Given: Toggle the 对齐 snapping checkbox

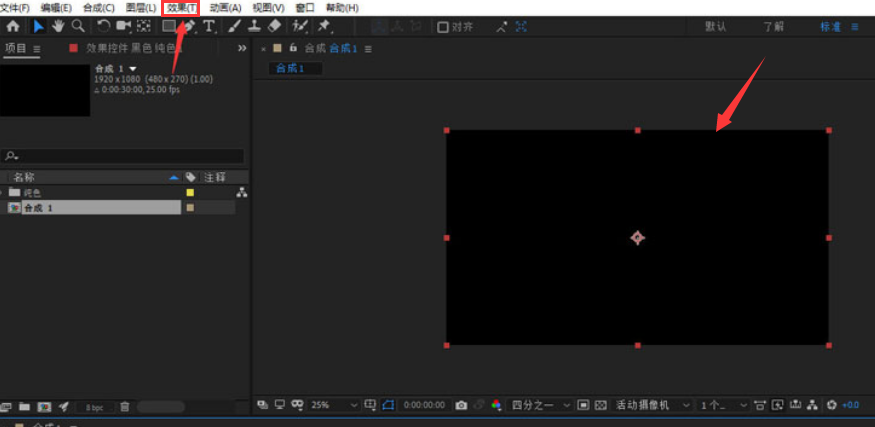Looking at the screenshot, I should click(x=443, y=27).
